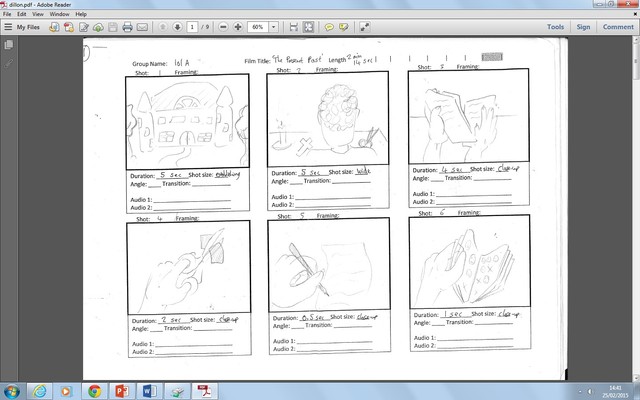
Task: Go to next page arrow
Action: coord(177,27)
